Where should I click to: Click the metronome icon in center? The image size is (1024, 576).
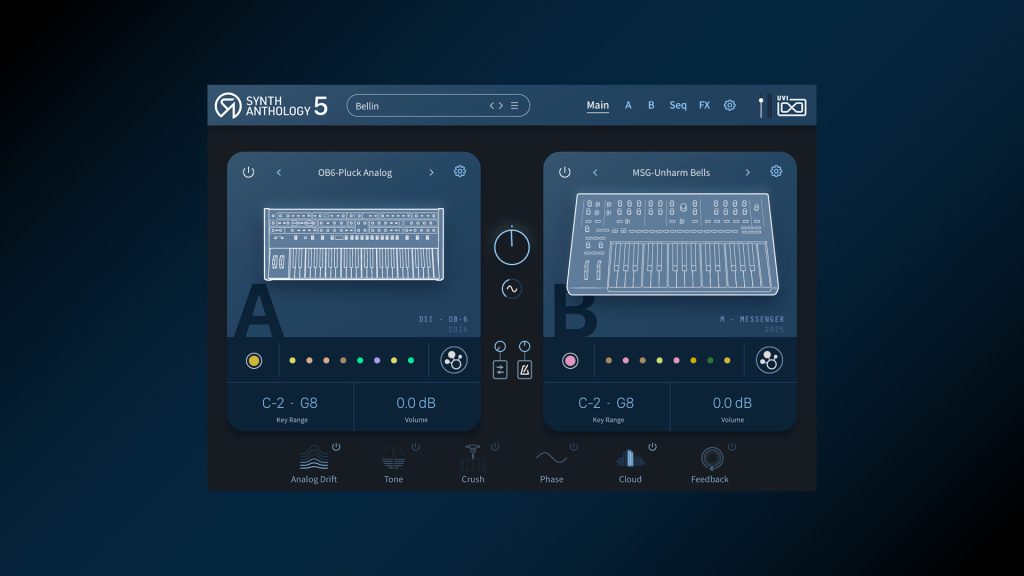point(524,370)
